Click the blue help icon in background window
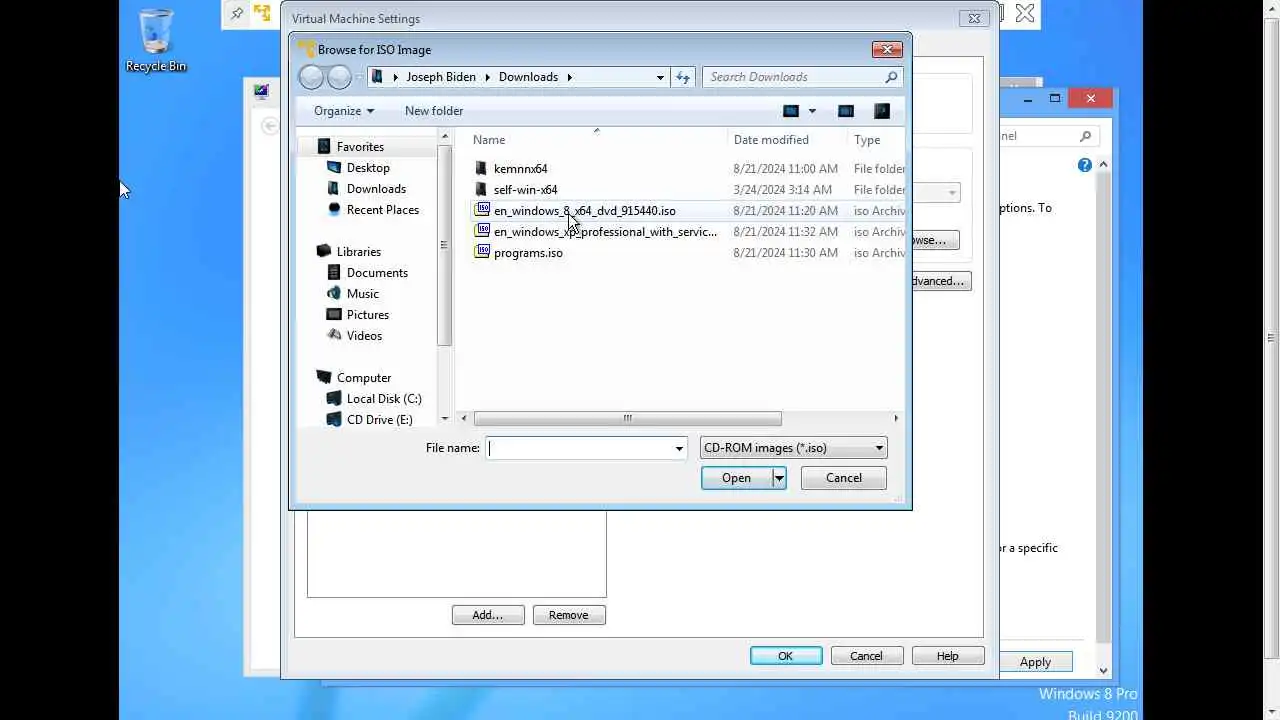This screenshot has height=720, width=1280. point(1085,165)
